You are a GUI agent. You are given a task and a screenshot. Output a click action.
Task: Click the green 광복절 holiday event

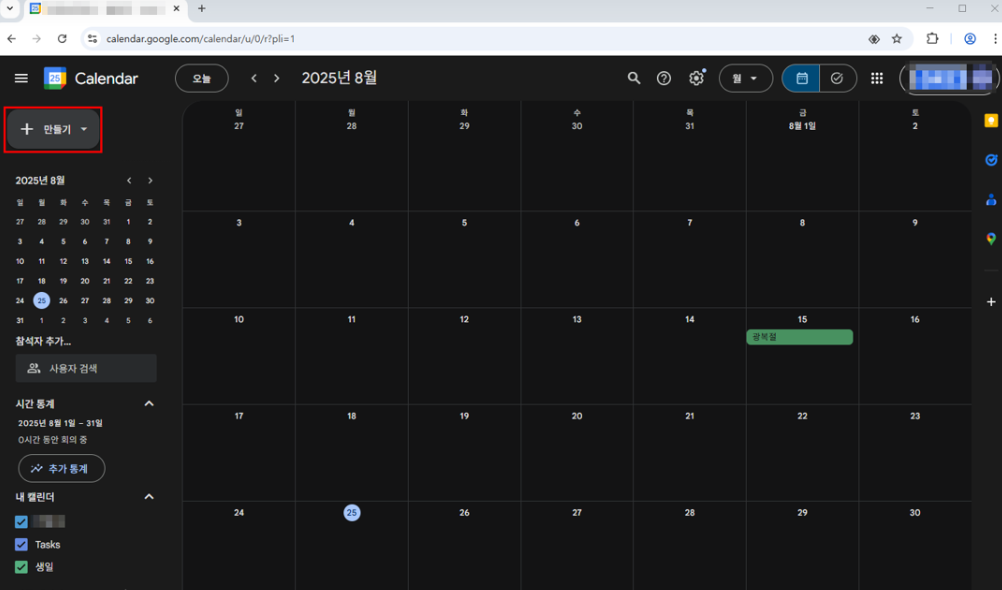click(x=799, y=337)
